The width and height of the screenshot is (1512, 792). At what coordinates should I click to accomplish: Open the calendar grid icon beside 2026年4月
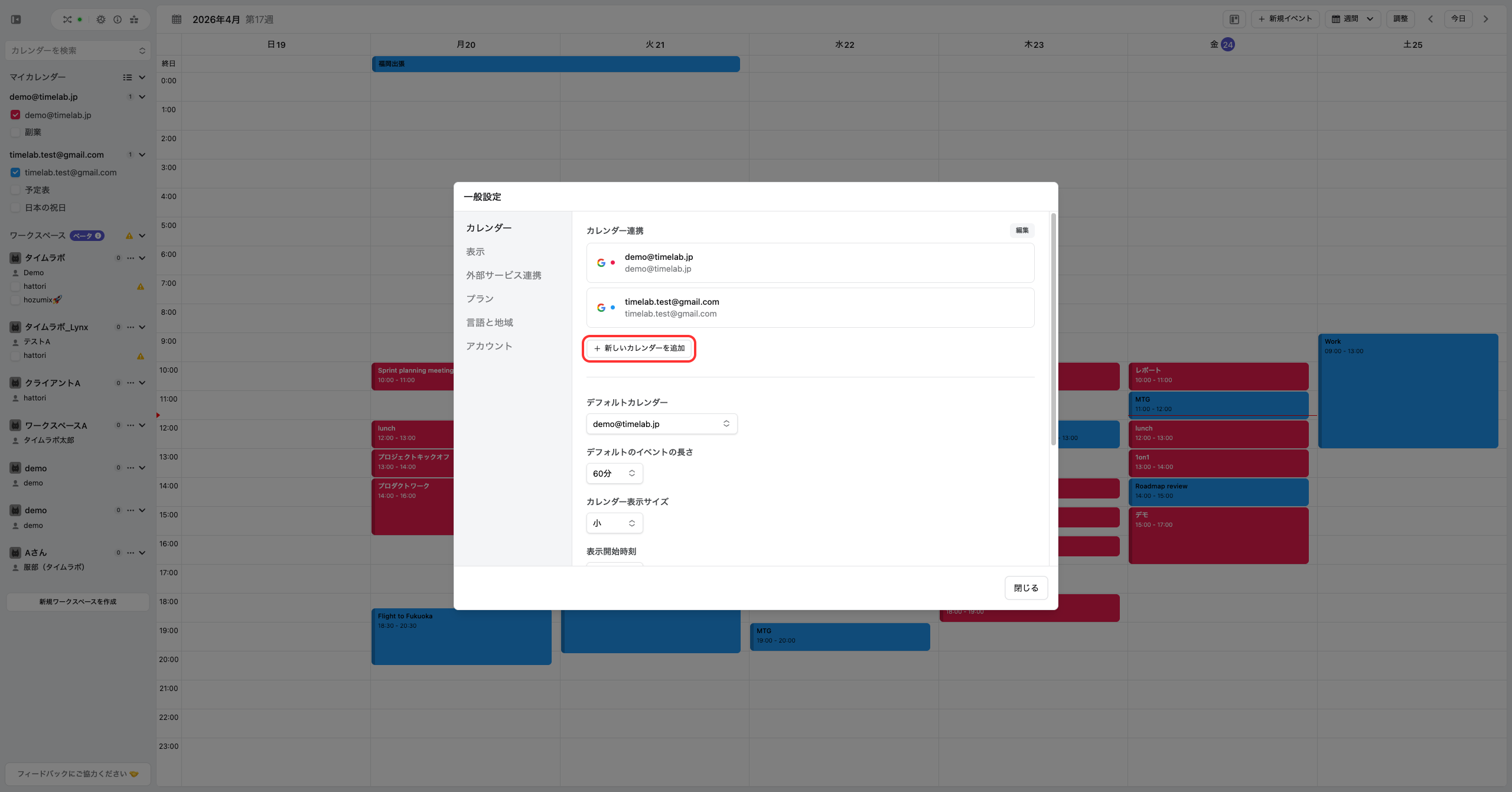click(177, 19)
